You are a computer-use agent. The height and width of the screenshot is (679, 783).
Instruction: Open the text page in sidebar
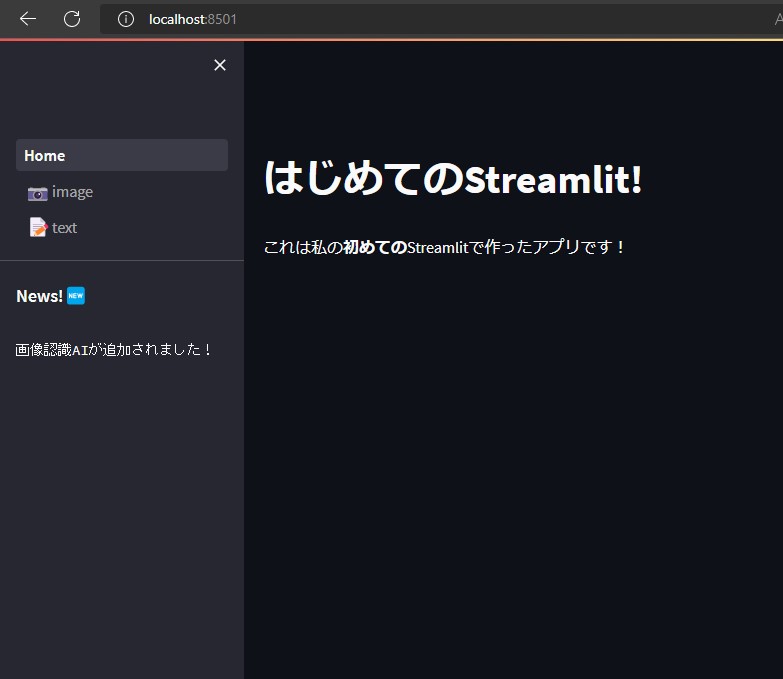pyautogui.click(x=122, y=228)
